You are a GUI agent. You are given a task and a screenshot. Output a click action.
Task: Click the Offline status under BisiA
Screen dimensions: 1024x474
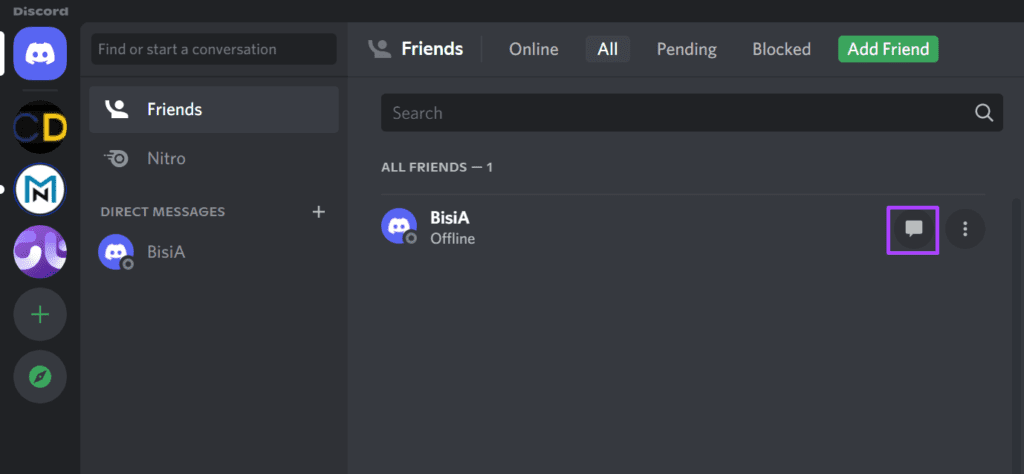pos(453,239)
